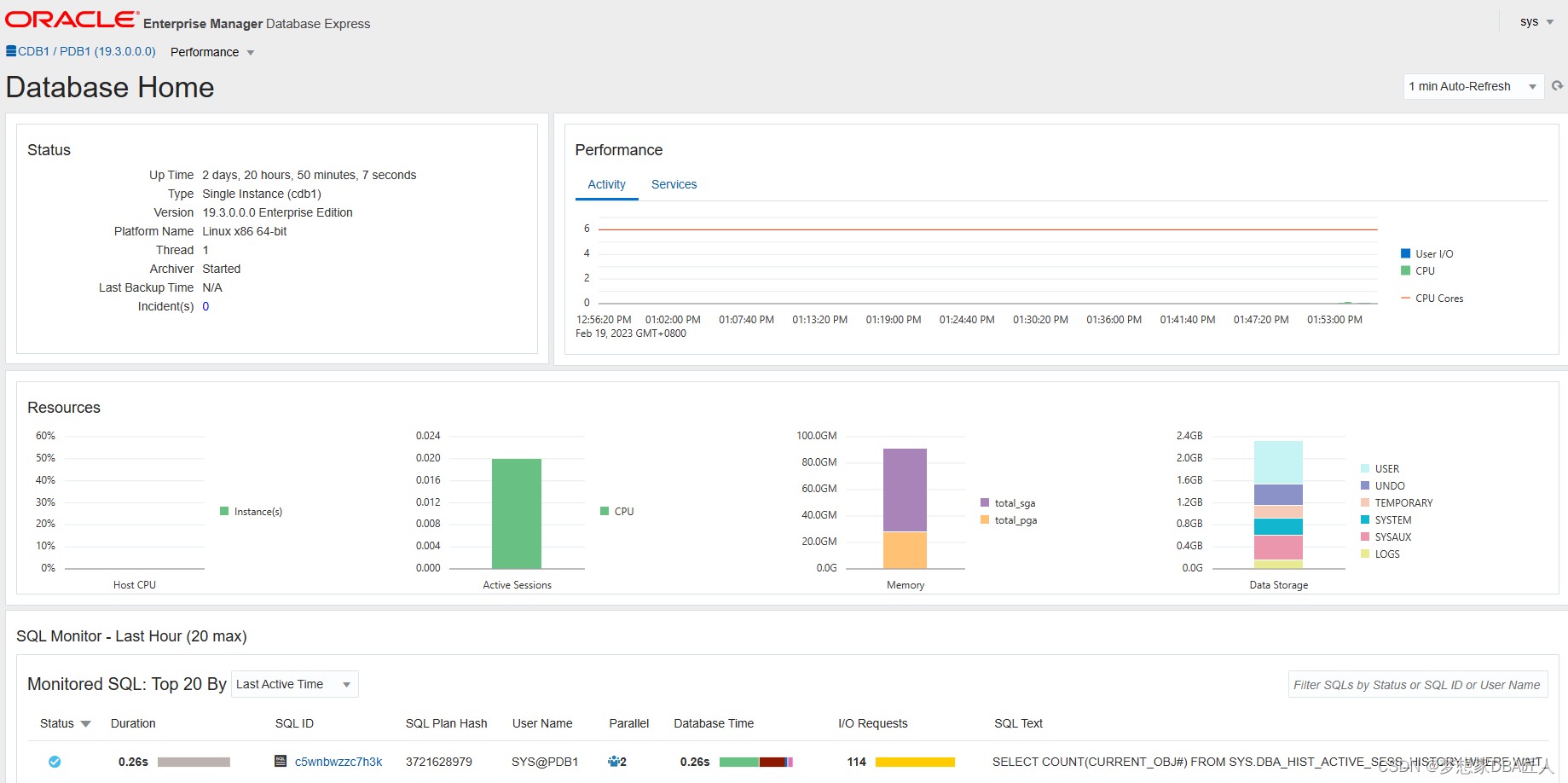Click the I/O Requests column header

click(873, 723)
